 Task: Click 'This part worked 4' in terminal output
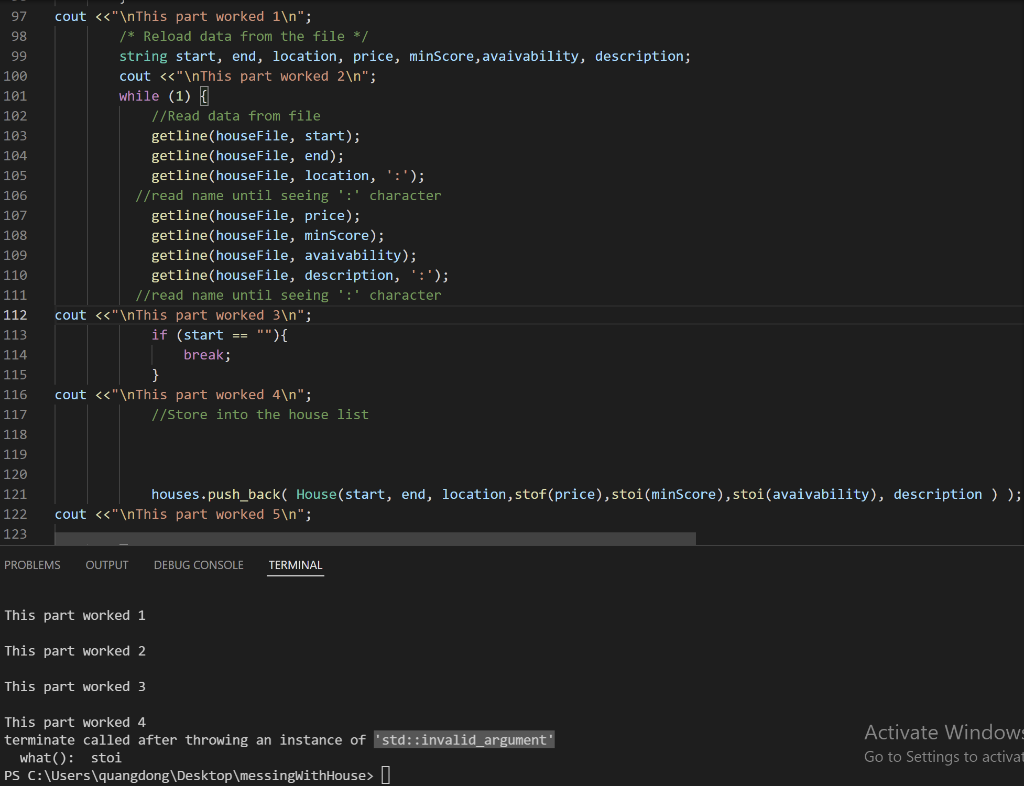tap(74, 722)
